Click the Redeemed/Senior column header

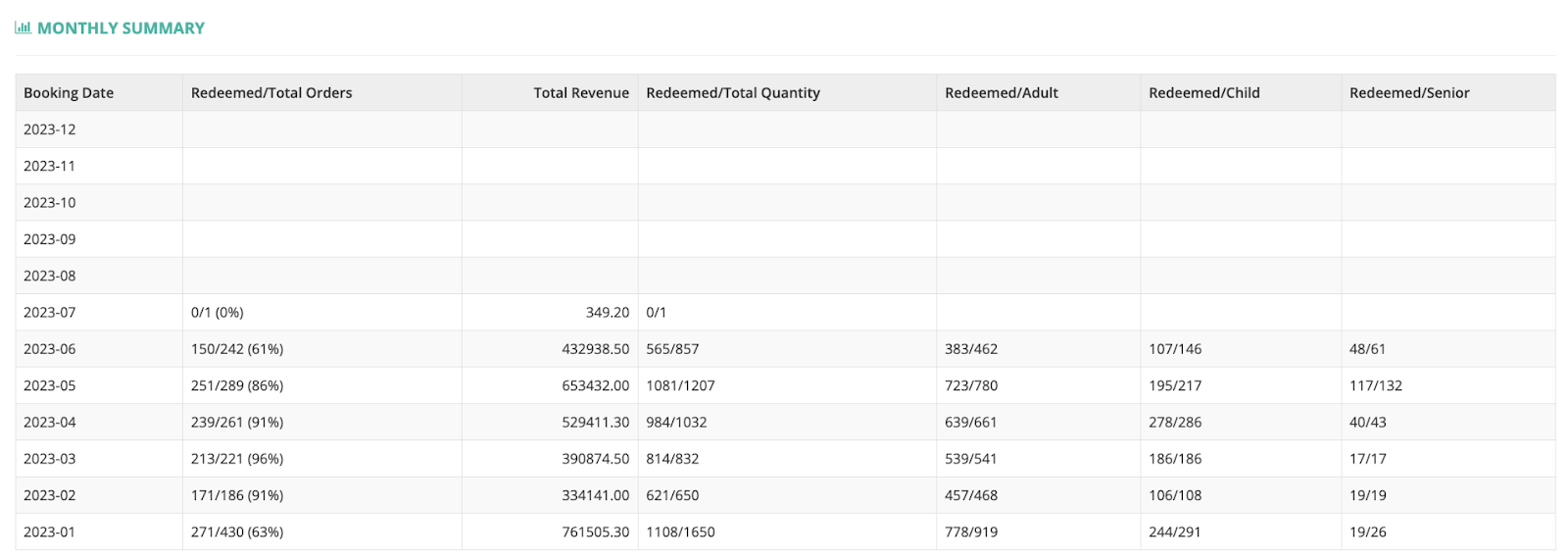pyautogui.click(x=1409, y=93)
